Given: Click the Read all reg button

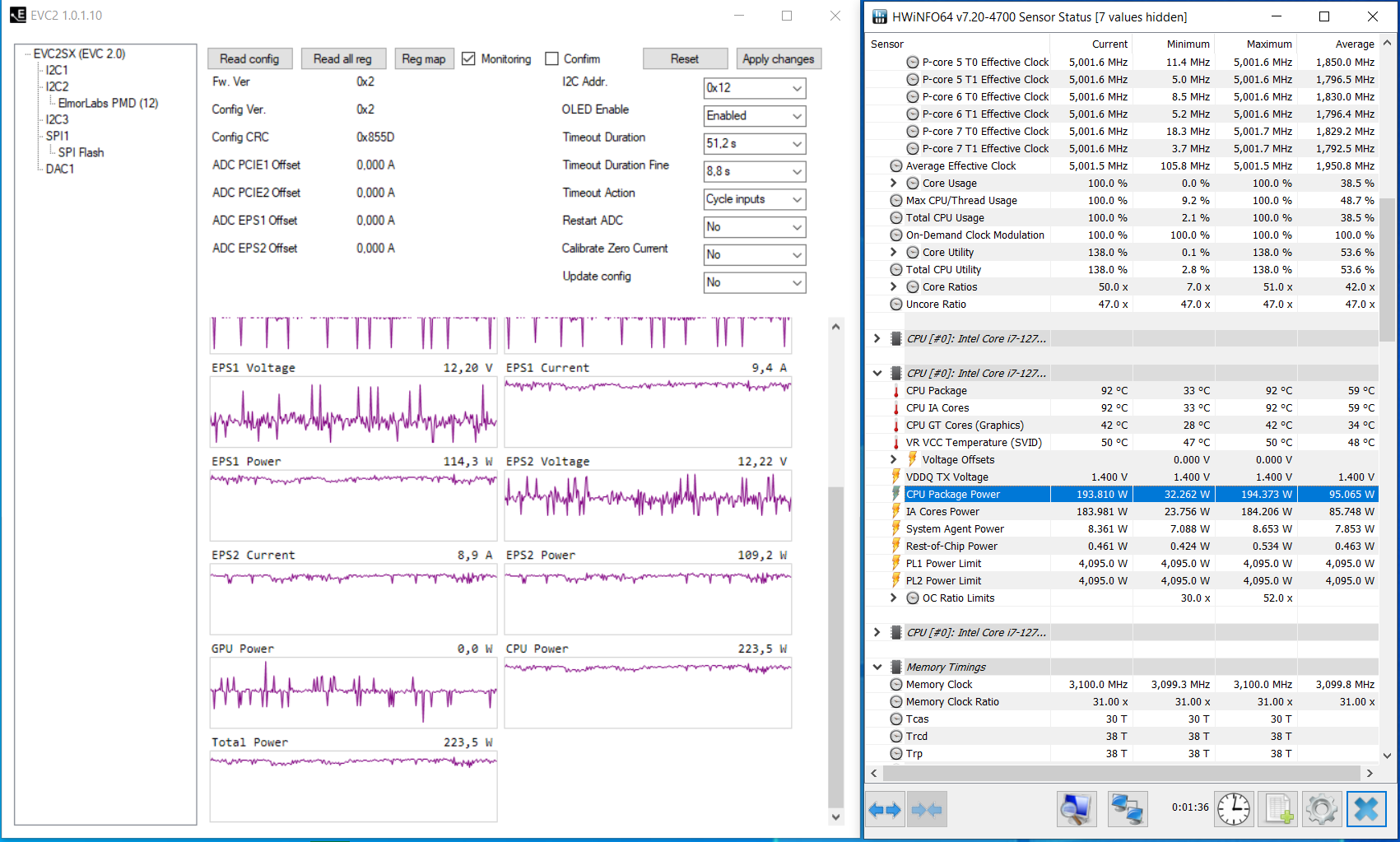Looking at the screenshot, I should coord(342,59).
